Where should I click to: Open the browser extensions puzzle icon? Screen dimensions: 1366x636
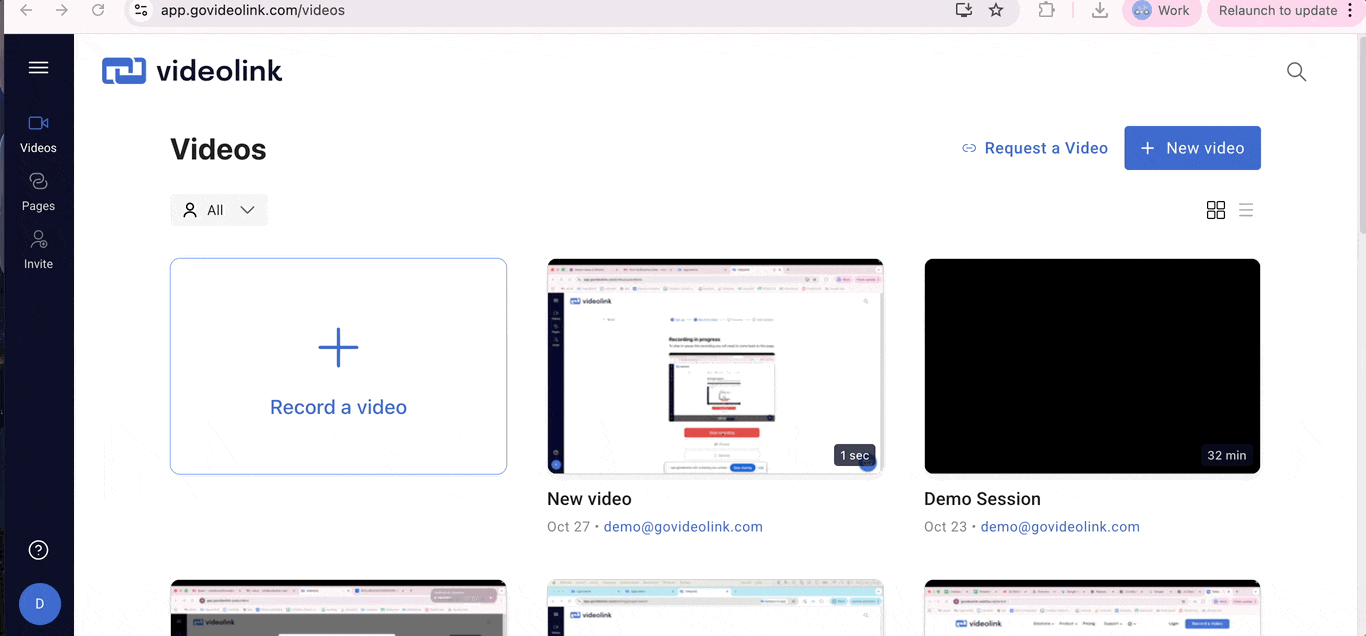[1046, 10]
